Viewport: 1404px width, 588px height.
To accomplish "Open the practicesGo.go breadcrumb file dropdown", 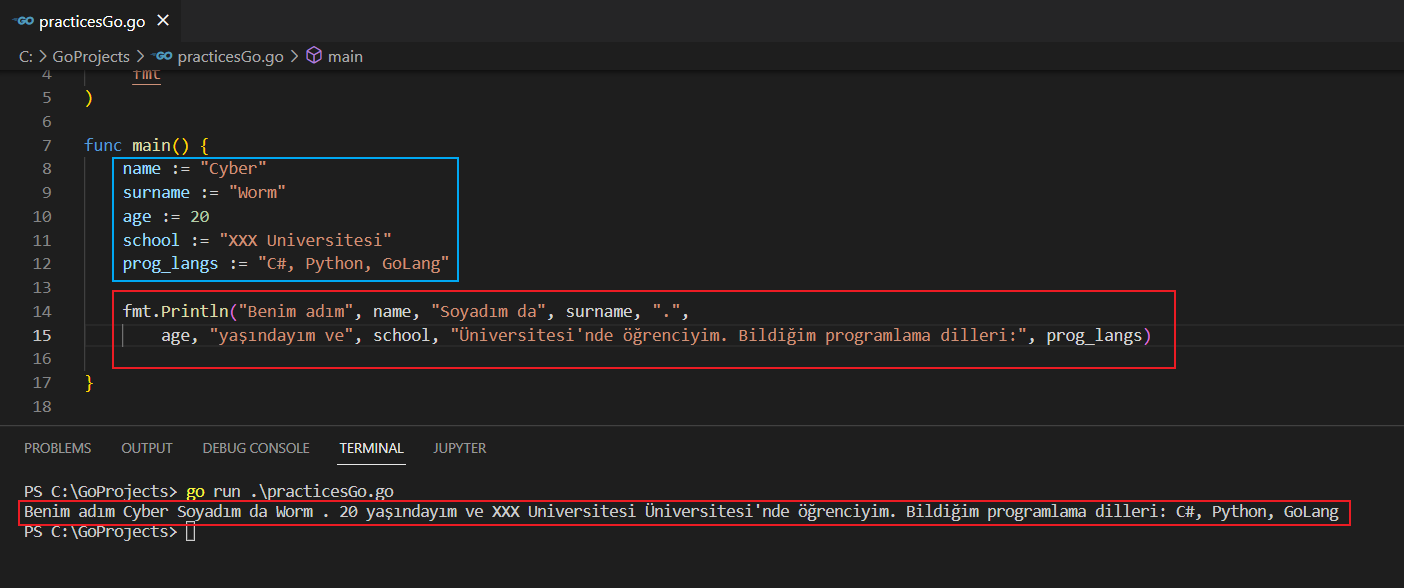I will tap(230, 57).
